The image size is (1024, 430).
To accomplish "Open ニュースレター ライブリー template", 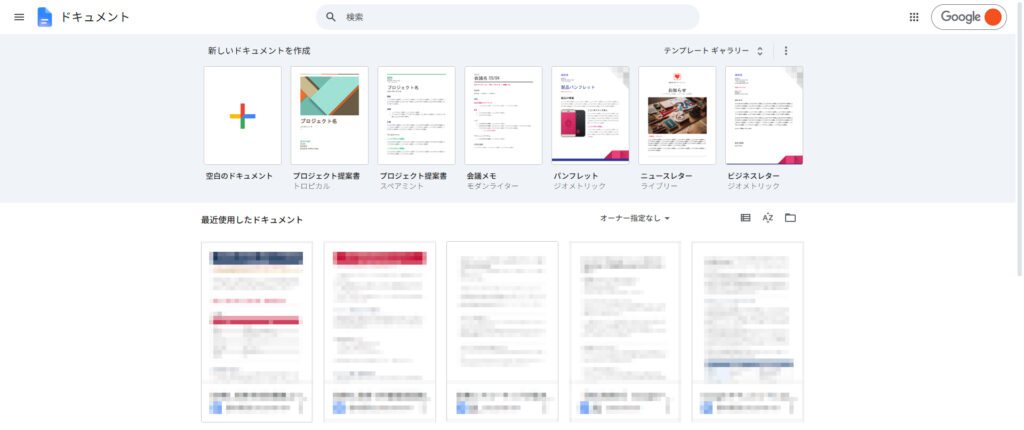I will (677, 116).
